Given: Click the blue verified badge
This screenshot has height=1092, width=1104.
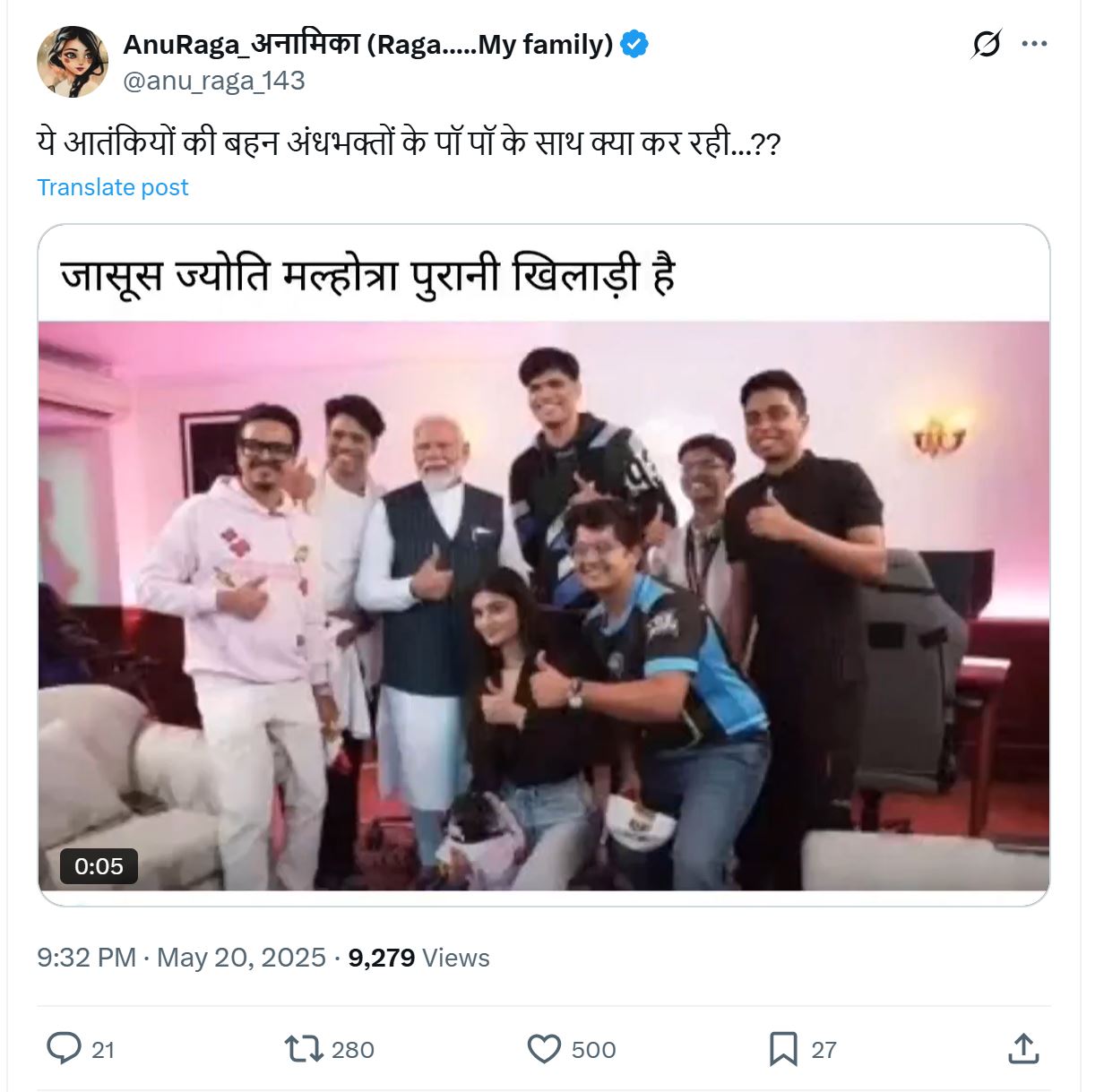Looking at the screenshot, I should [634, 44].
